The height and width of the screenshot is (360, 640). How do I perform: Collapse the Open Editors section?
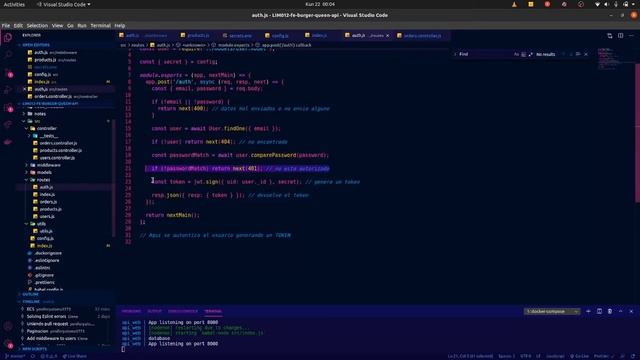36,45
